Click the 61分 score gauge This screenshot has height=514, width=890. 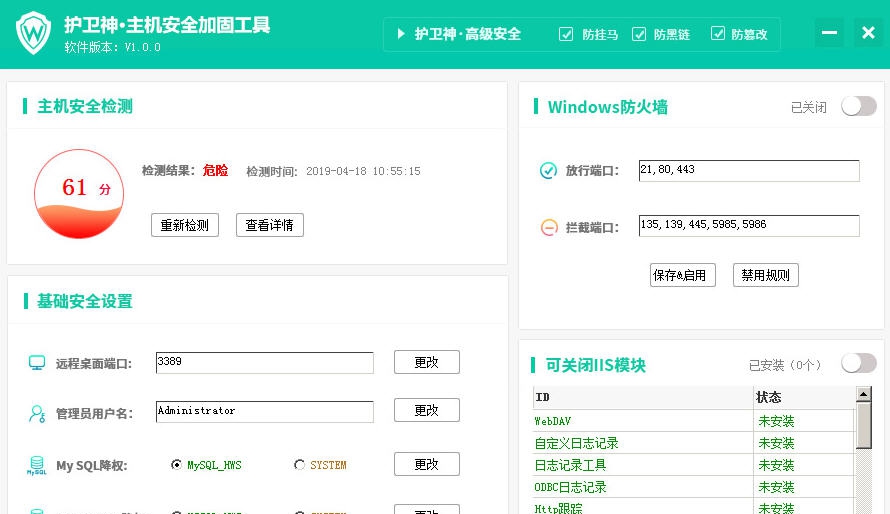pyautogui.click(x=79, y=193)
